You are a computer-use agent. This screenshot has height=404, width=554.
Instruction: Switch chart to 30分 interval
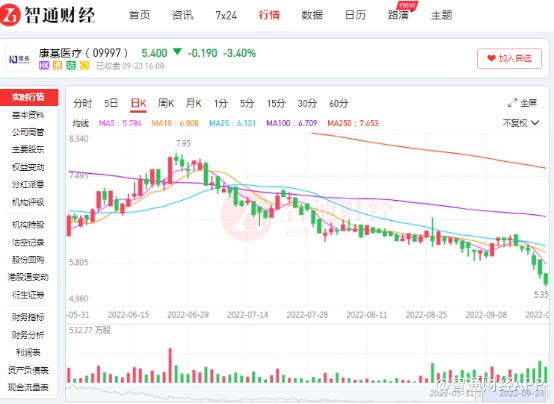point(307,104)
